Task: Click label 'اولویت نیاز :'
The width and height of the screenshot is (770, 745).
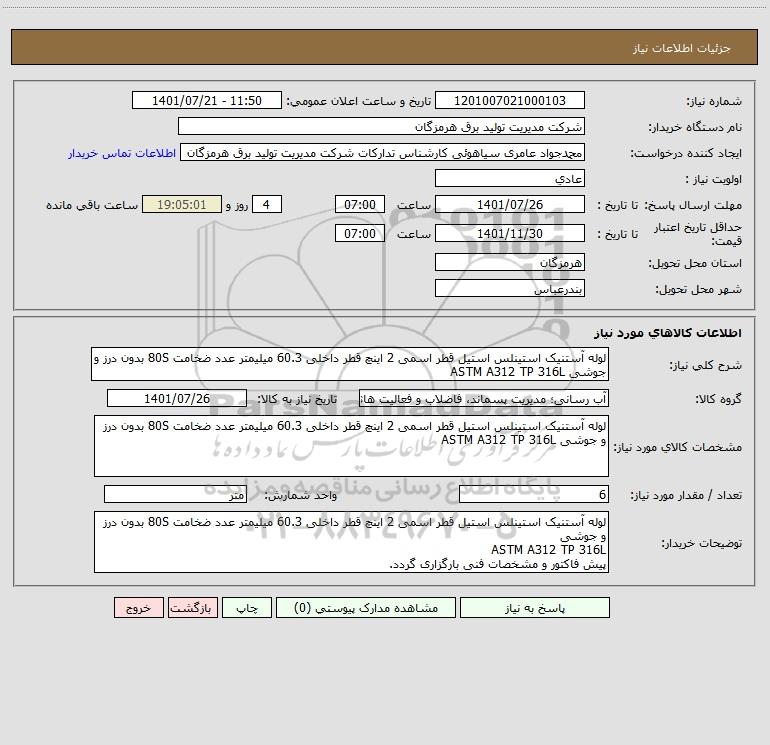Action: pyautogui.click(x=713, y=179)
